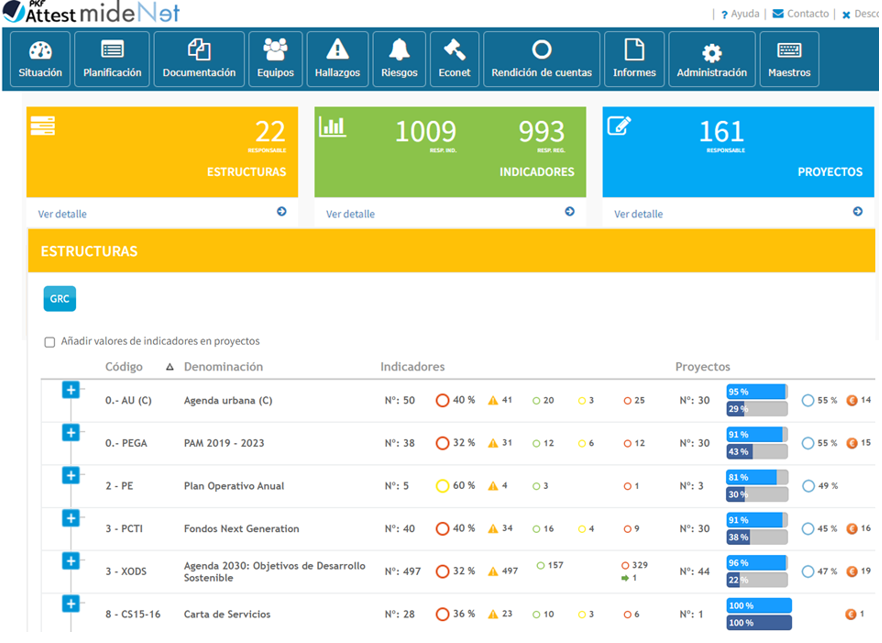Expand the 3 - XODS row
882x643 pixels.
click(71, 561)
